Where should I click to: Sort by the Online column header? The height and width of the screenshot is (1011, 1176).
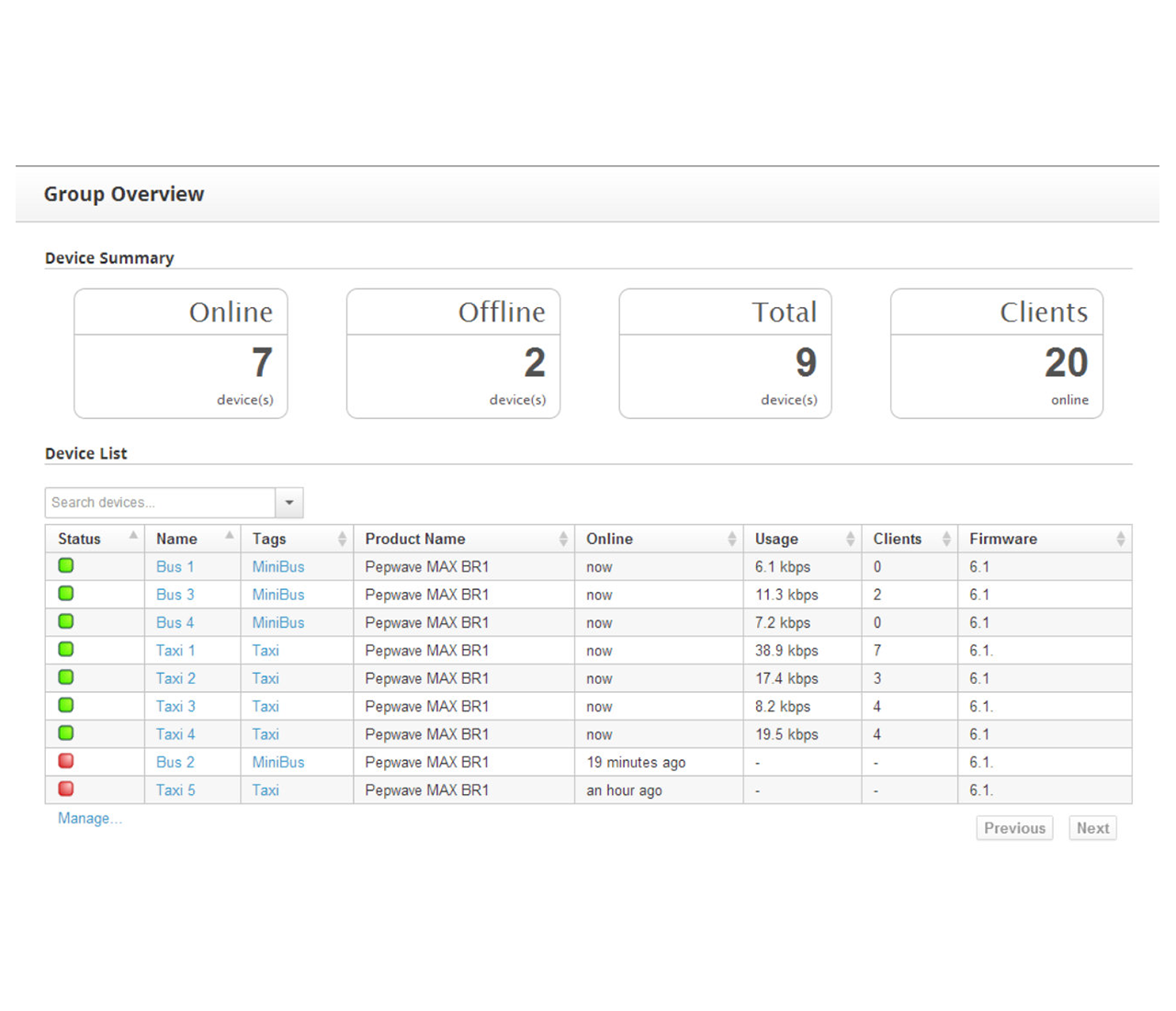[659, 539]
